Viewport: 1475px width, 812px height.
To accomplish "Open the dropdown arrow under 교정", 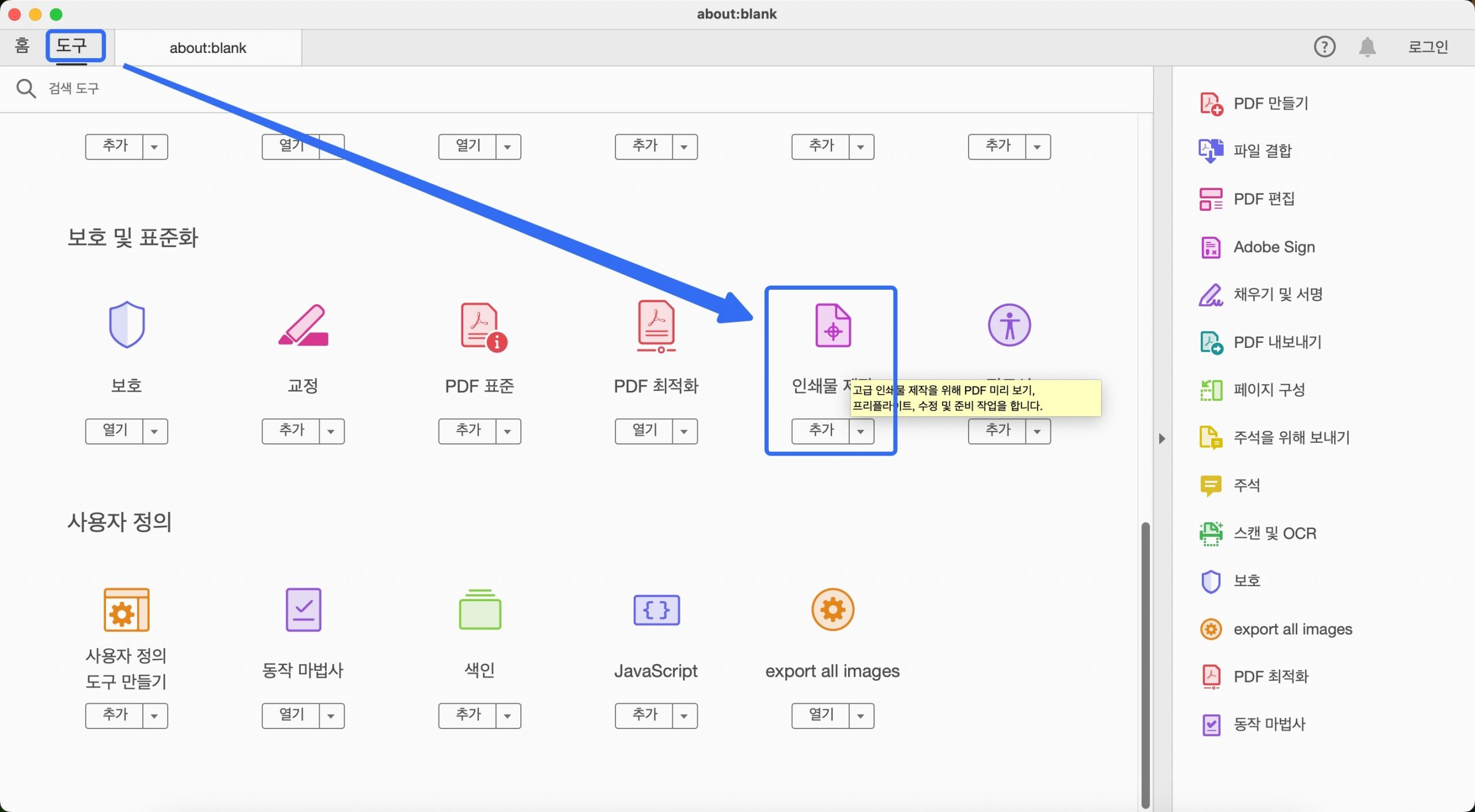I will point(331,431).
